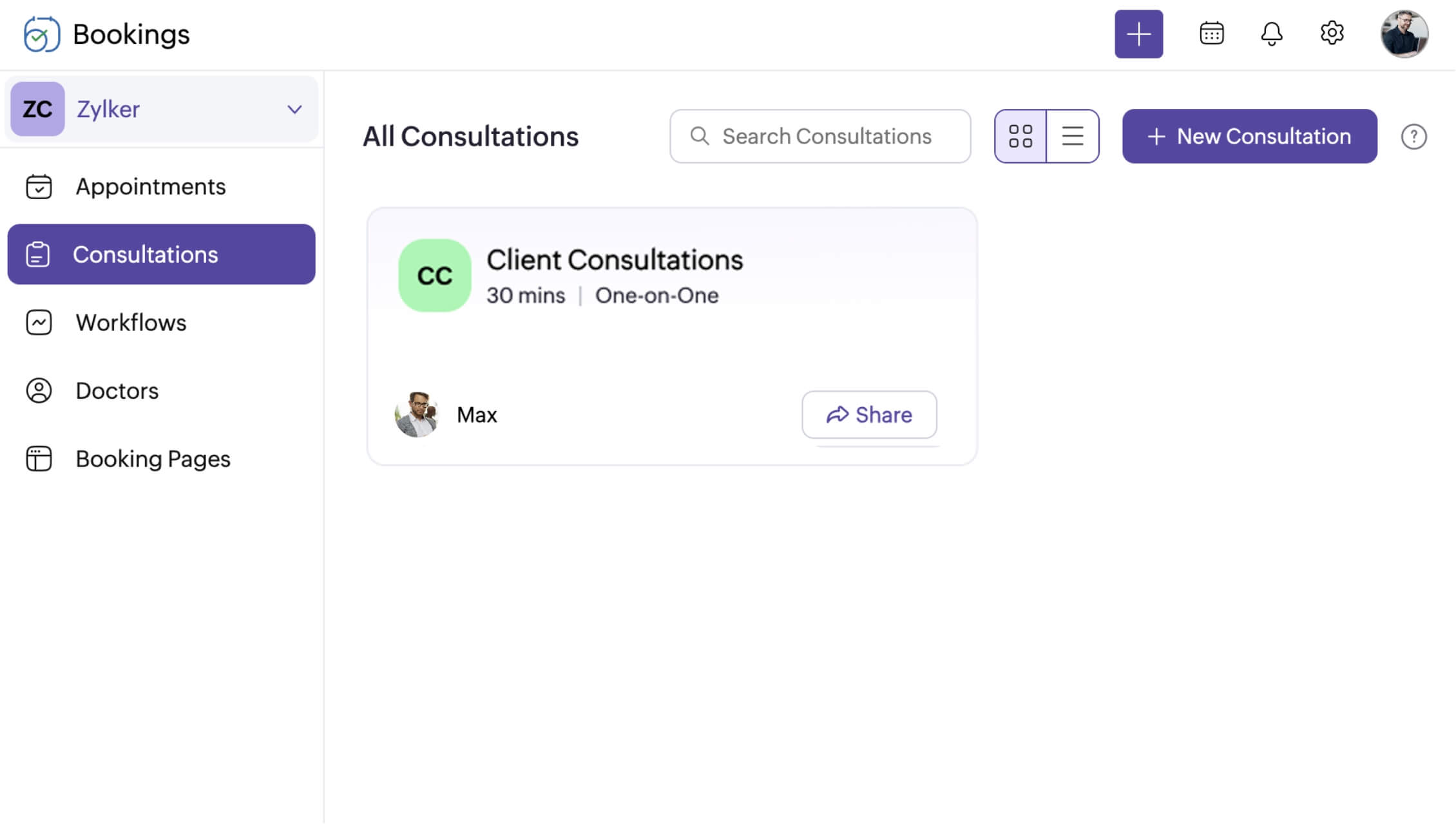The width and height of the screenshot is (1456, 824).
Task: Switch to grid view layout
Action: [1020, 136]
